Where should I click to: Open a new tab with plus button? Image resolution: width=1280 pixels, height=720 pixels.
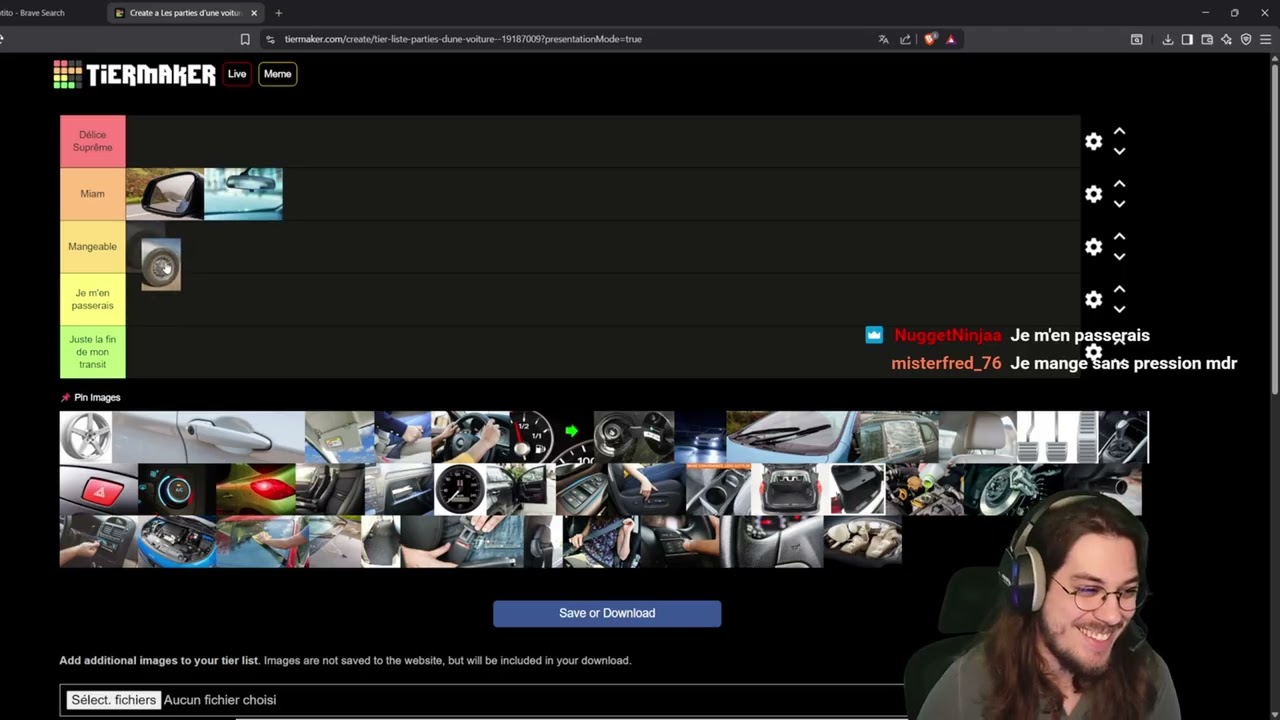278,13
